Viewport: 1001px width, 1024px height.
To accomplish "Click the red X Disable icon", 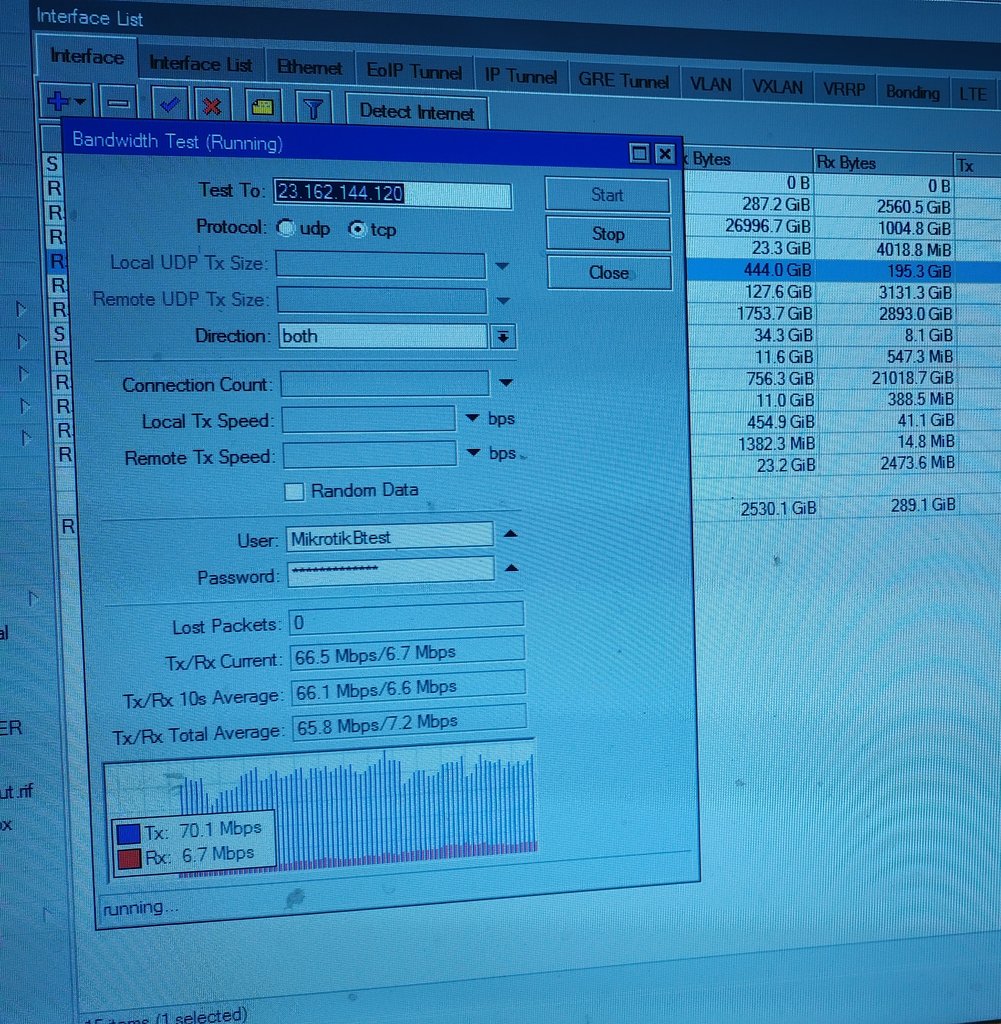I will click(212, 106).
